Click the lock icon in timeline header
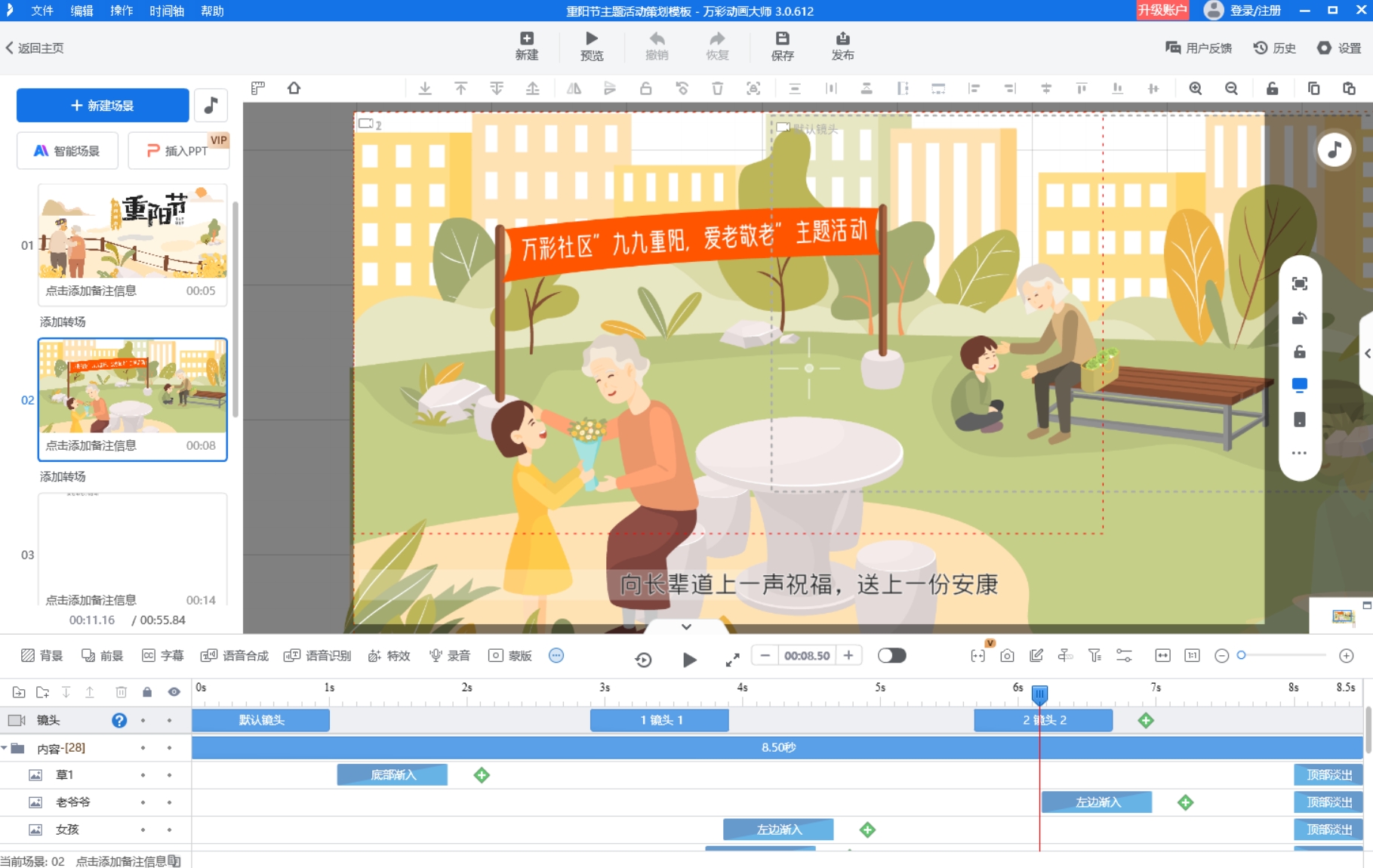 147,692
